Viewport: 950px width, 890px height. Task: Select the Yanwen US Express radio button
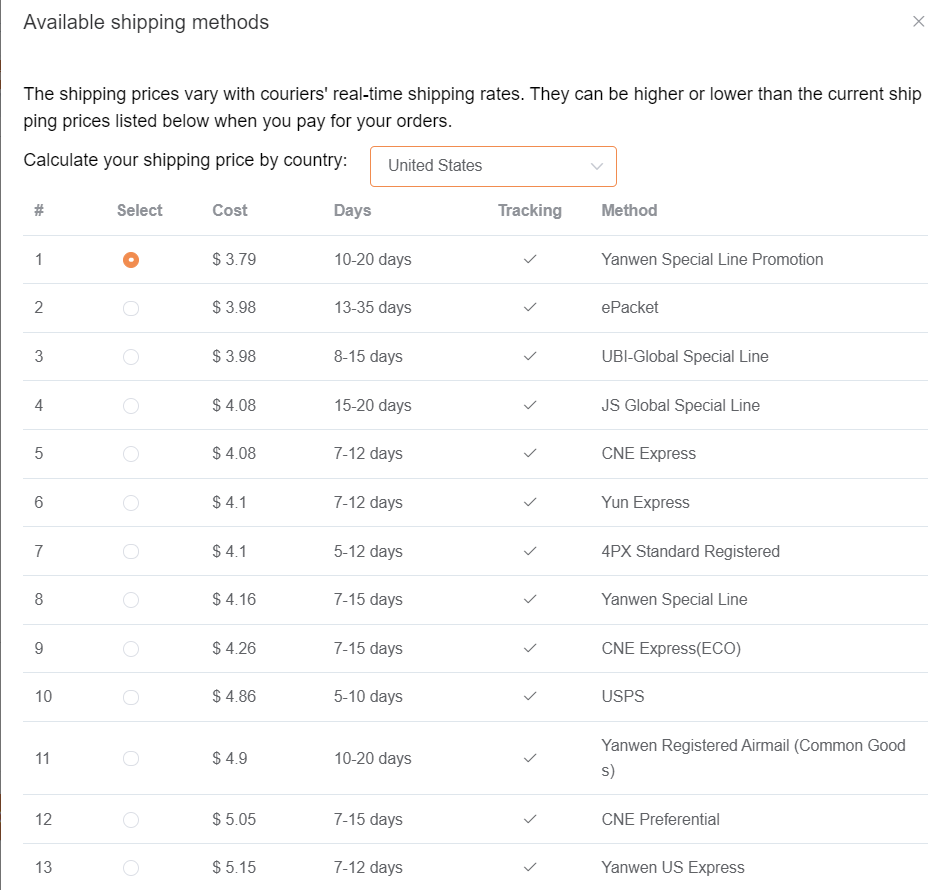tap(131, 868)
